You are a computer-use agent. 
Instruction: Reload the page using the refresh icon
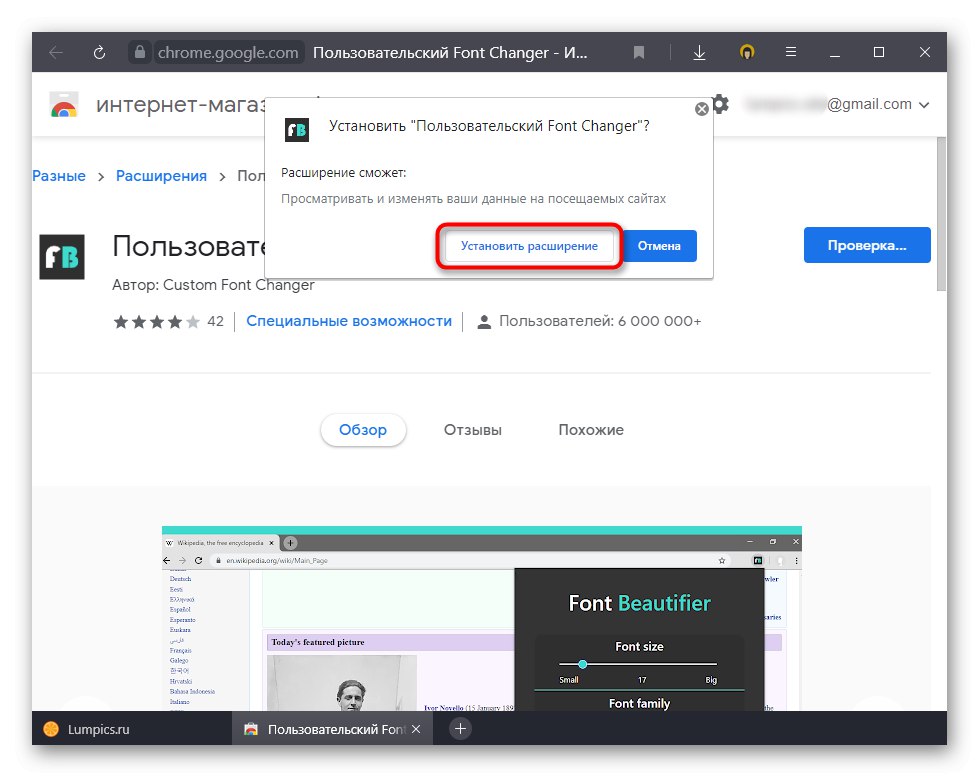click(98, 52)
